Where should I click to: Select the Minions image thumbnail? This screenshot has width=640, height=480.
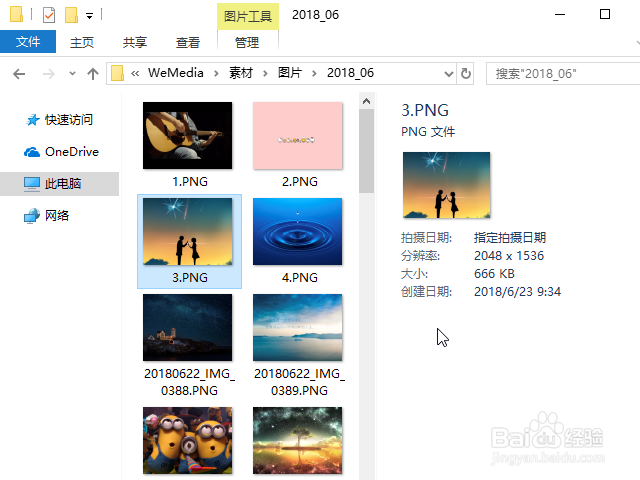[x=187, y=440]
